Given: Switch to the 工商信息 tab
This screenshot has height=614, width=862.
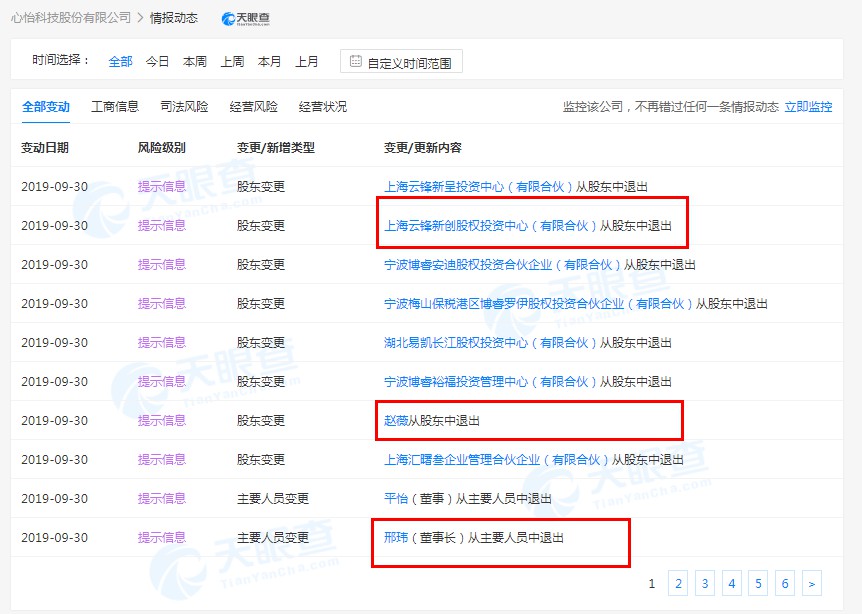Looking at the screenshot, I should pyautogui.click(x=115, y=107).
